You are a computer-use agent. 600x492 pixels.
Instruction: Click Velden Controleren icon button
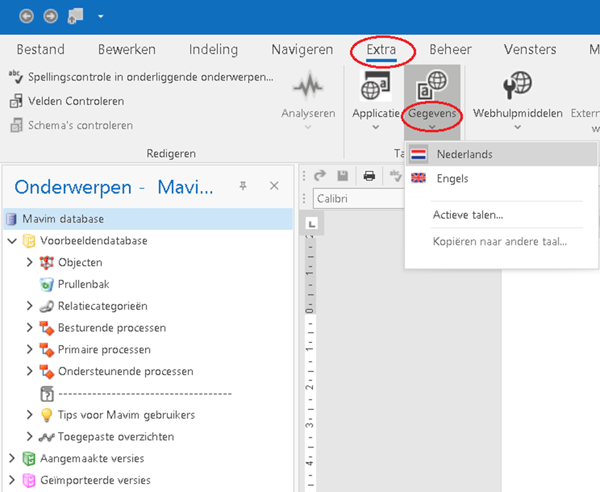[x=16, y=101]
